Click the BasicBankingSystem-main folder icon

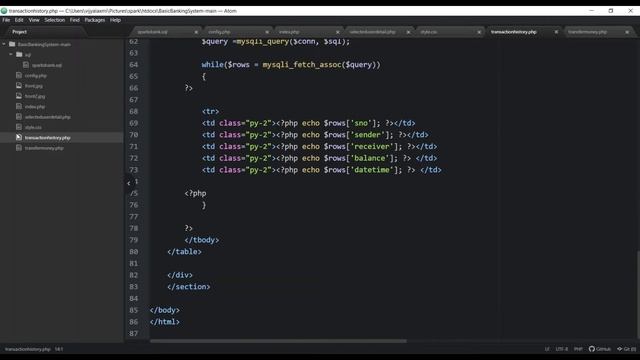[x=12, y=44]
